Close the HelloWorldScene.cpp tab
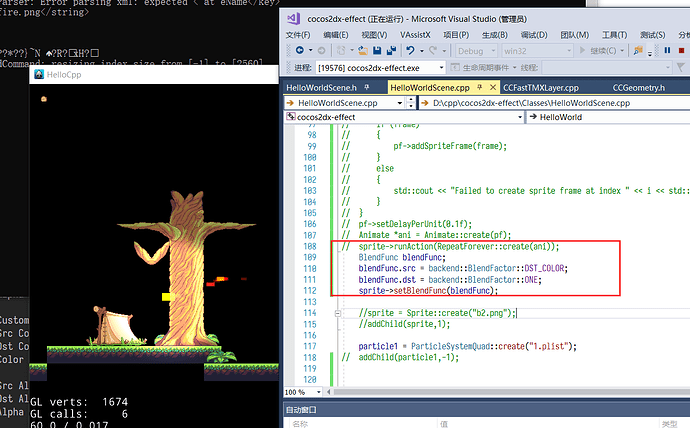690x428 pixels. tap(493, 87)
